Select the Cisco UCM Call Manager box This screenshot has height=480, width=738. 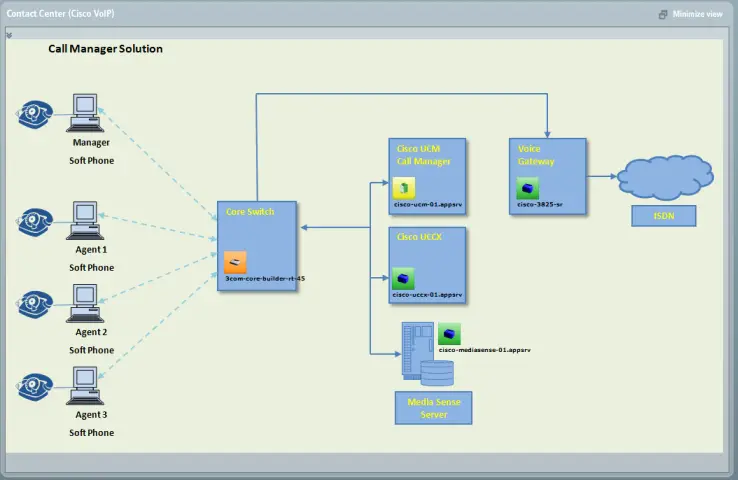coord(427,176)
